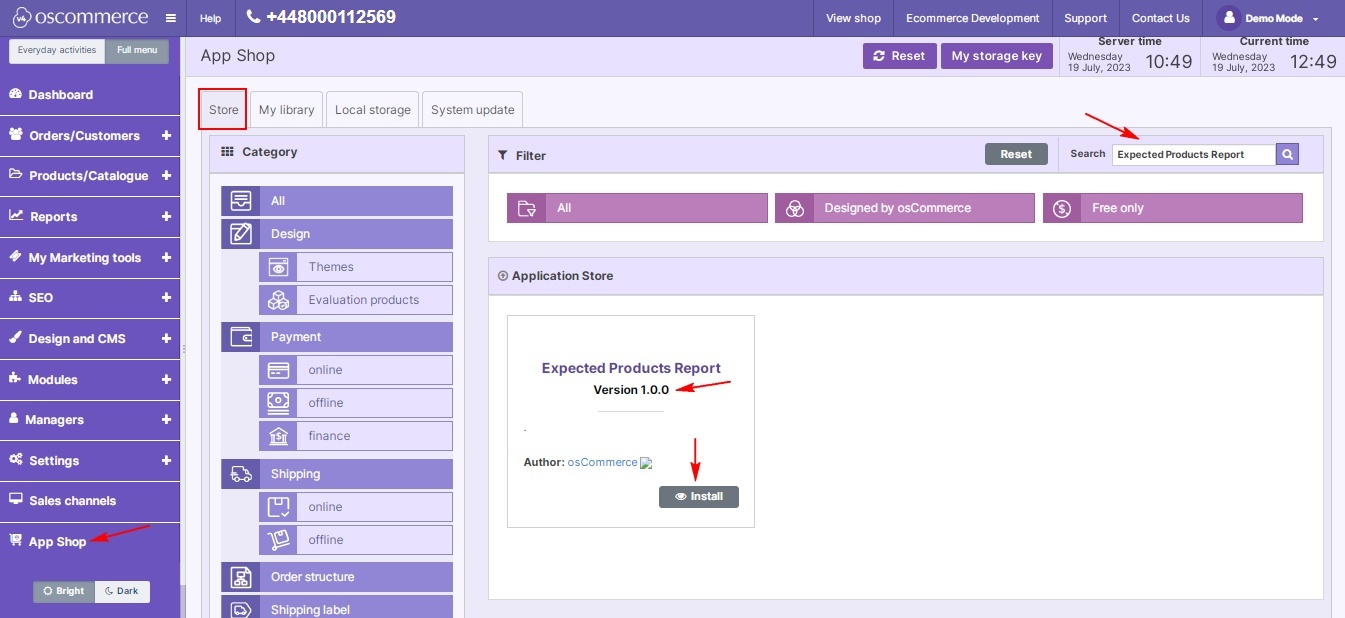1345x618 pixels.
Task: Click the broken author image icon
Action: (x=646, y=463)
